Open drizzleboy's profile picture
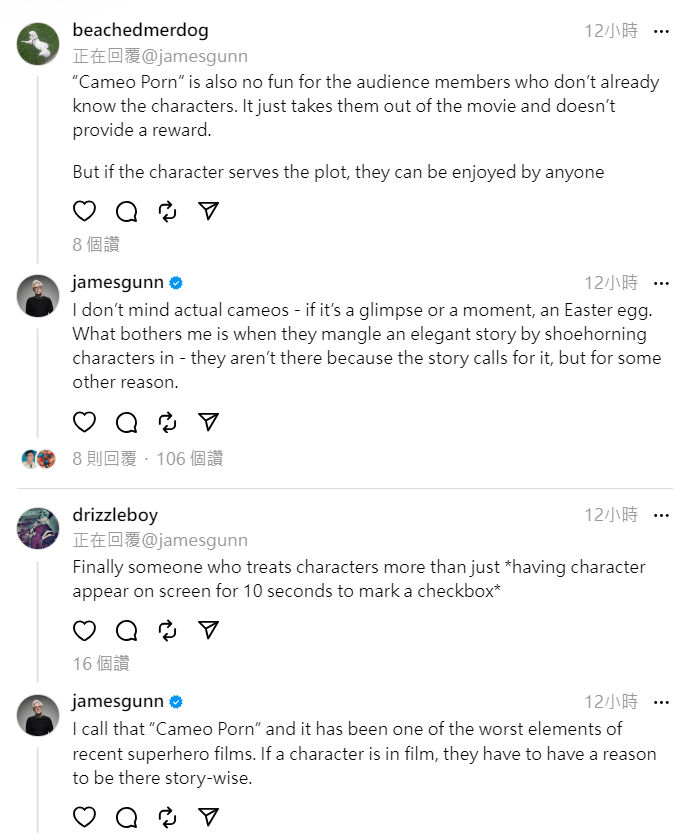 [38, 528]
